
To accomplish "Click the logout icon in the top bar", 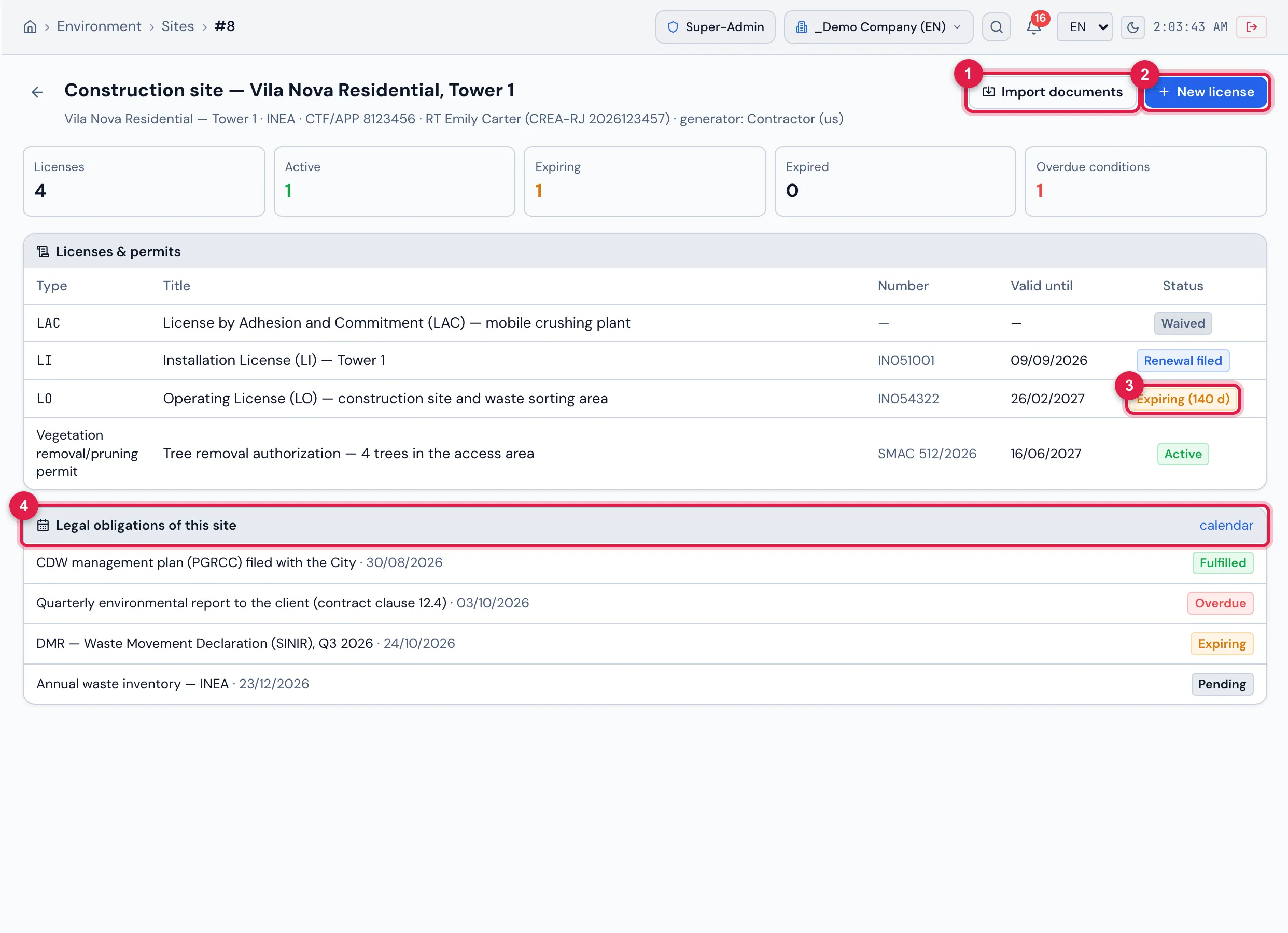I will [x=1251, y=26].
